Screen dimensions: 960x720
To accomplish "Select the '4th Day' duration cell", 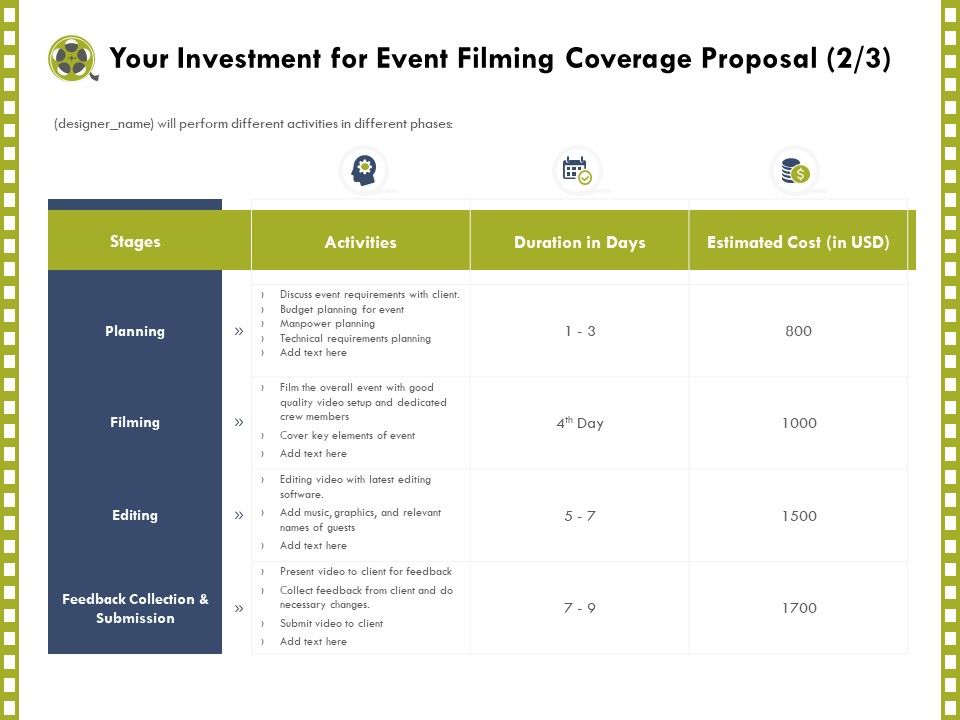I will 580,423.
